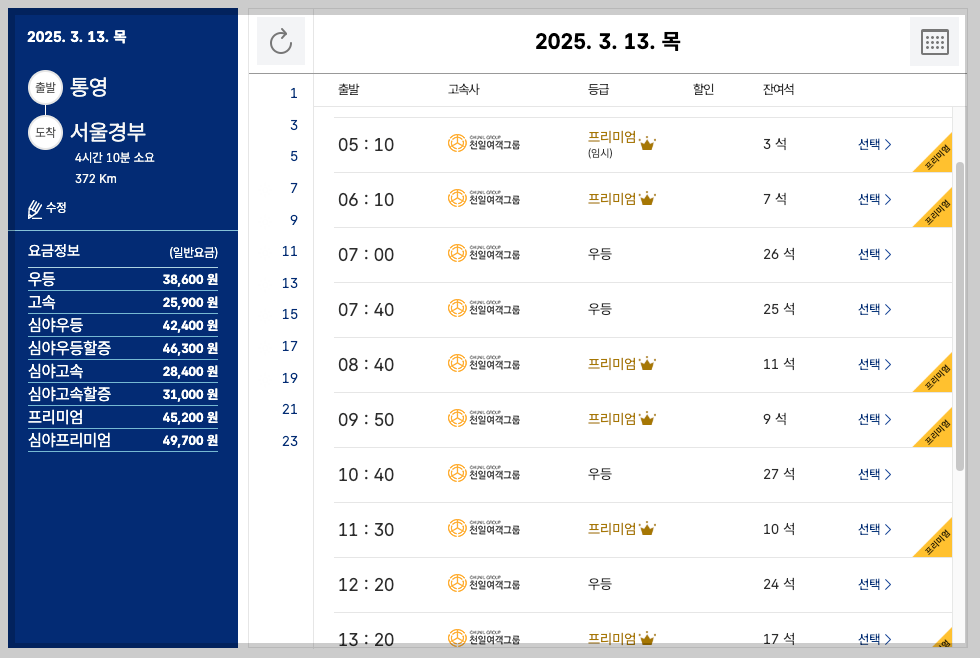Click the 4시간 10분 소요 duration text

point(114,157)
